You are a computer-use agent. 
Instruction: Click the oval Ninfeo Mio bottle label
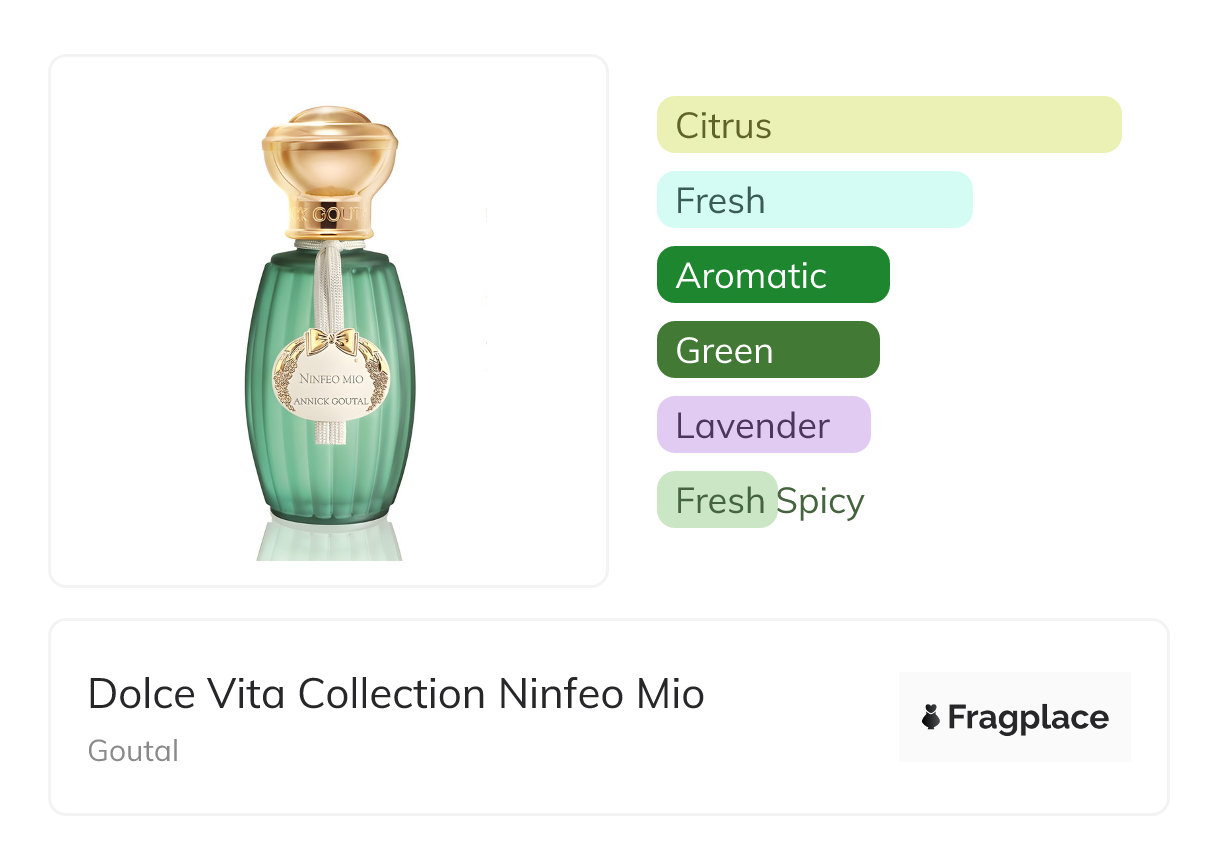330,383
